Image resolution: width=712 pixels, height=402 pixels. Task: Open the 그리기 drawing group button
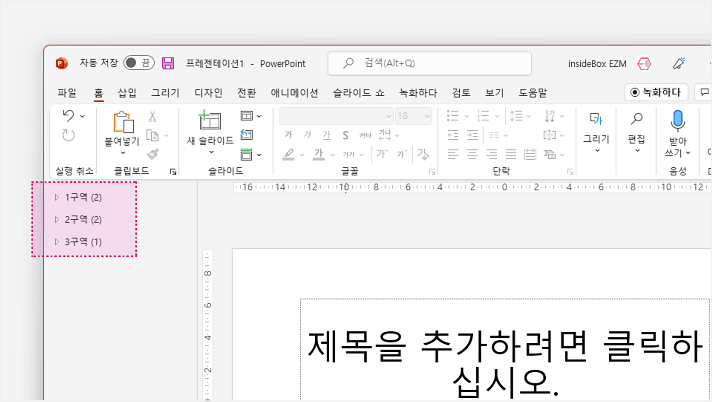[x=596, y=133]
